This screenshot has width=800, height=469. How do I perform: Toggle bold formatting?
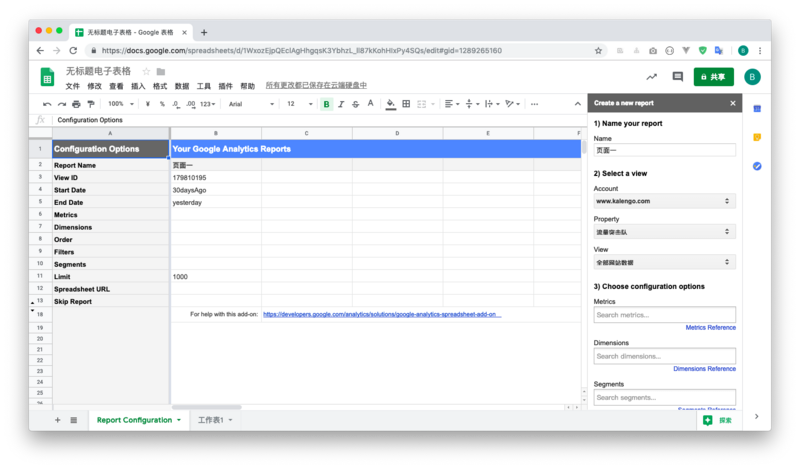click(327, 104)
